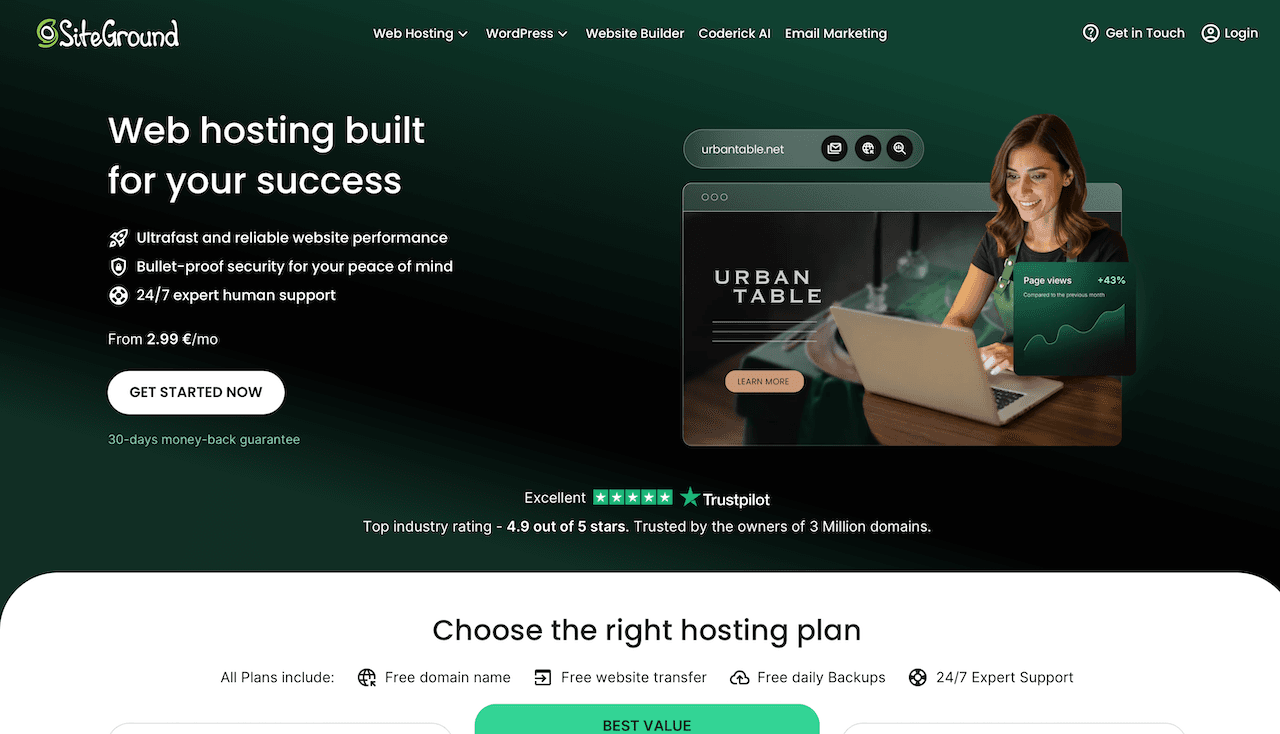
Task: Click the LEARN MORE button in preview
Action: point(764,381)
